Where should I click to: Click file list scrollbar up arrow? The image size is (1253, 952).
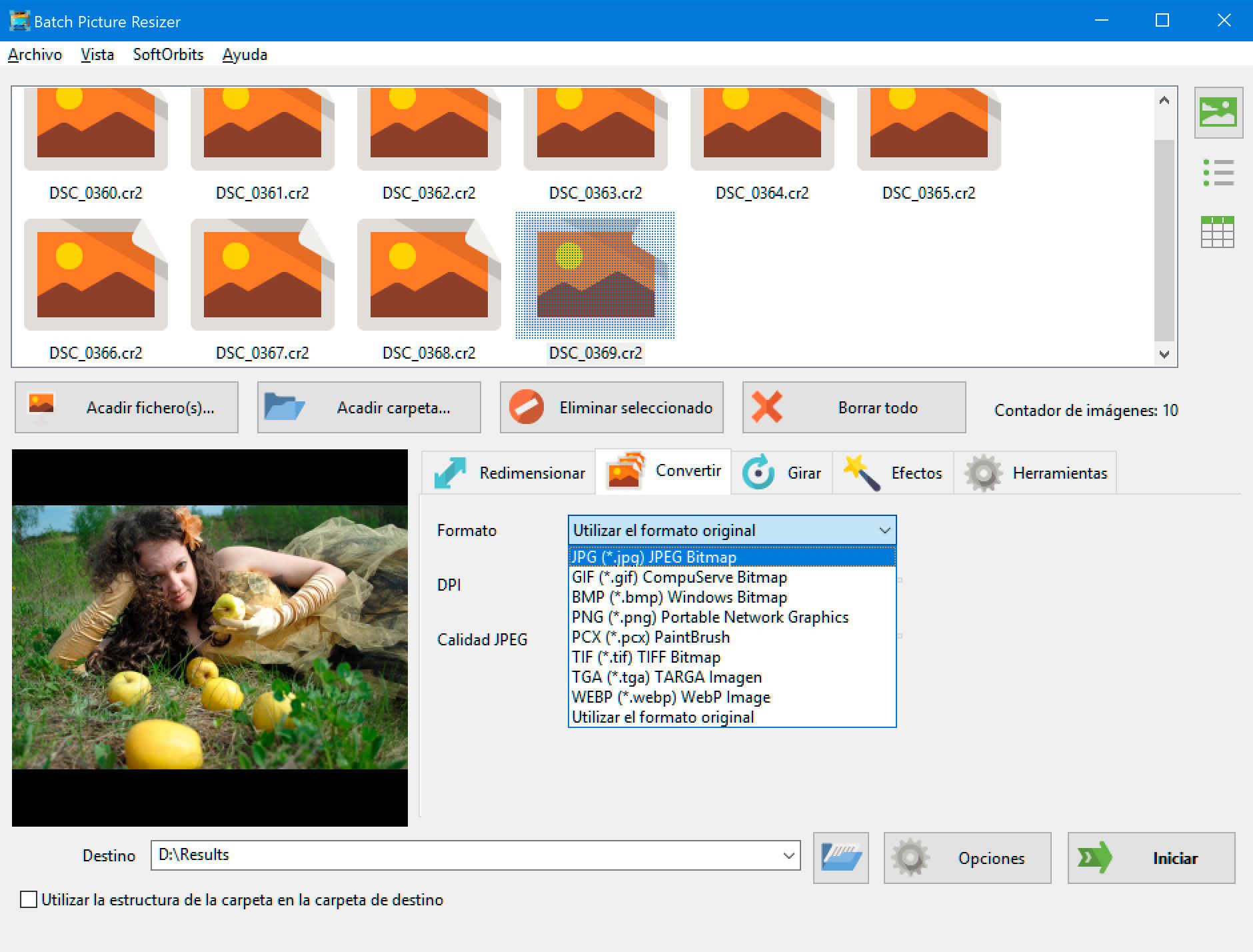(x=1164, y=100)
